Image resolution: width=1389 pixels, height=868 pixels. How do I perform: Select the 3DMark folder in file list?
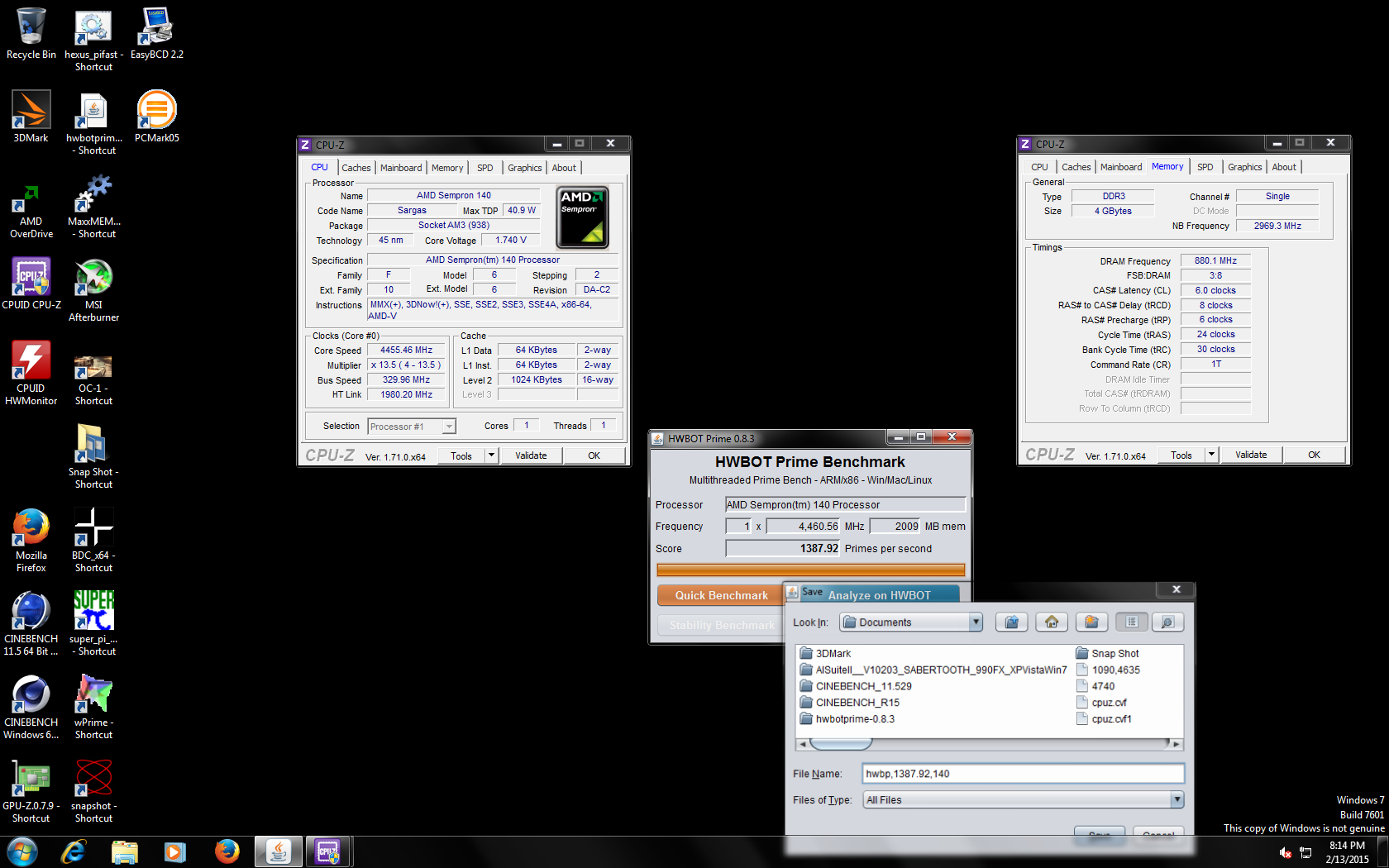tap(826, 653)
